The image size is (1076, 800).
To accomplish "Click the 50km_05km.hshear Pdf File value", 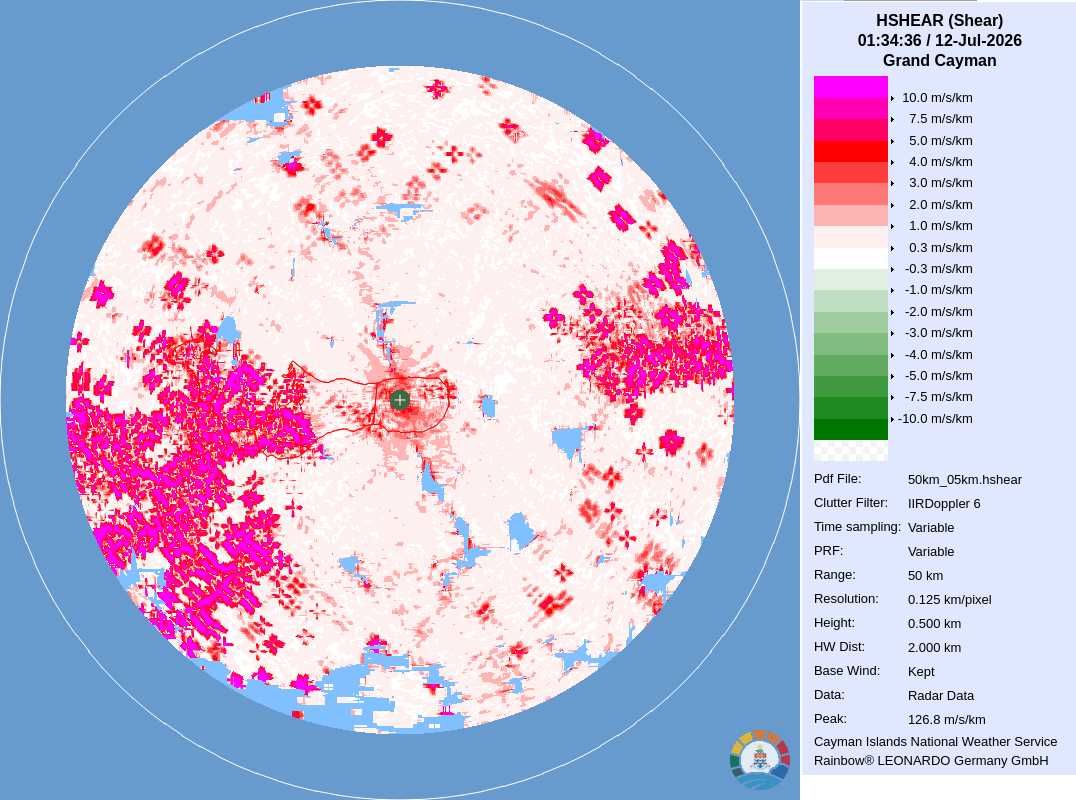I will 965,480.
